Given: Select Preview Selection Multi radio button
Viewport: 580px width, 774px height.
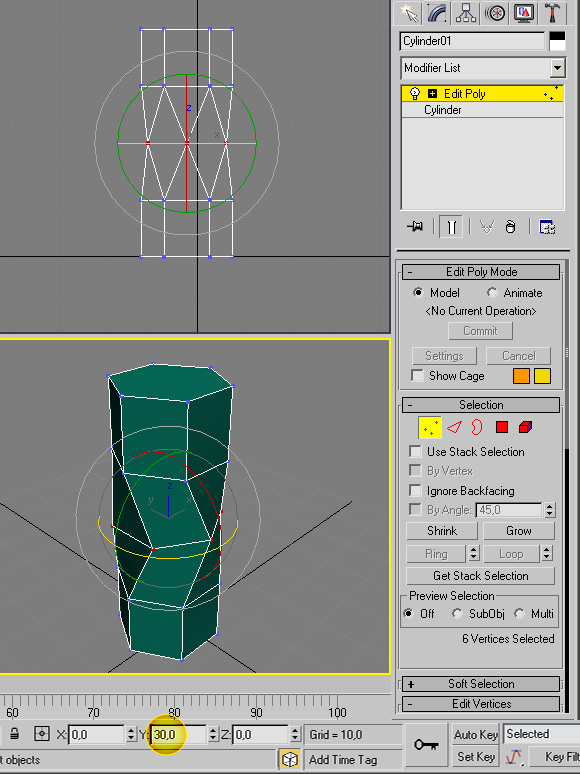Looking at the screenshot, I should tap(519, 614).
